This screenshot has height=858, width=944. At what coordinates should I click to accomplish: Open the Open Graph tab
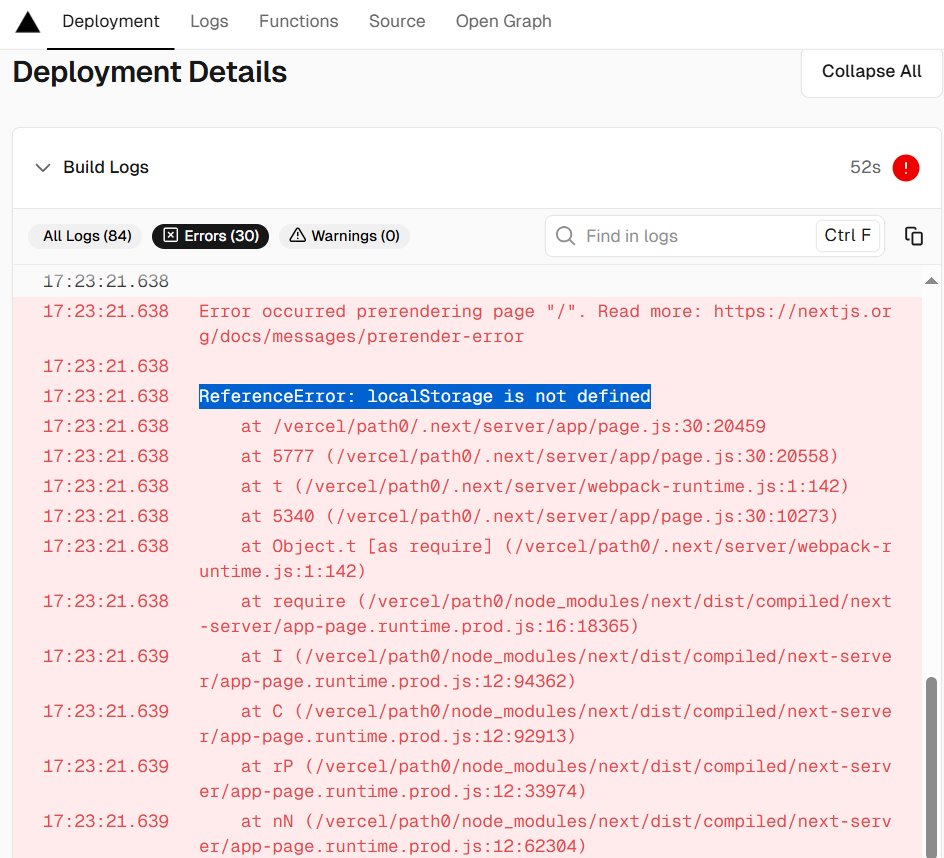point(503,22)
